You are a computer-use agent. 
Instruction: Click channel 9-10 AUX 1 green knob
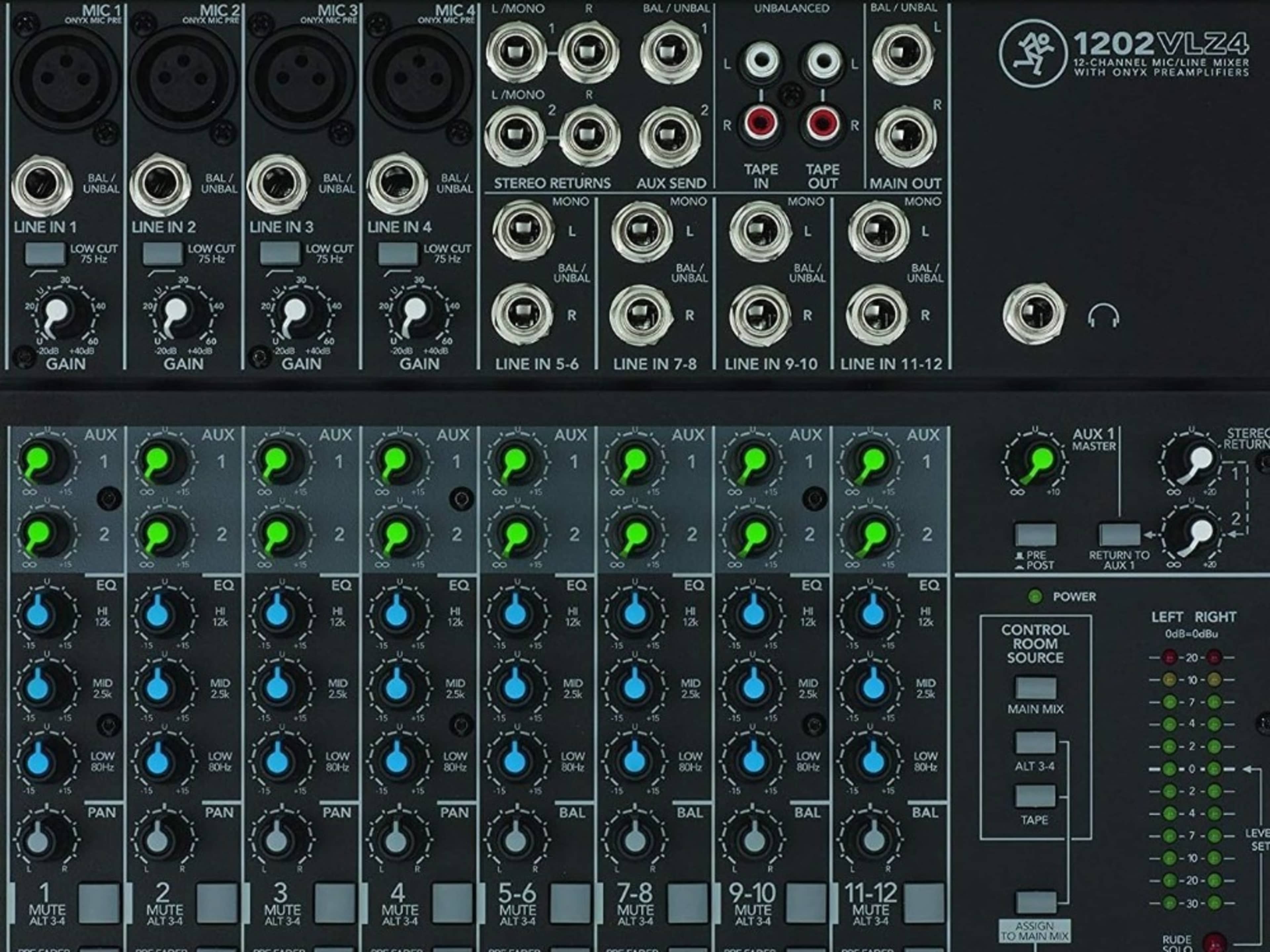pos(753,461)
